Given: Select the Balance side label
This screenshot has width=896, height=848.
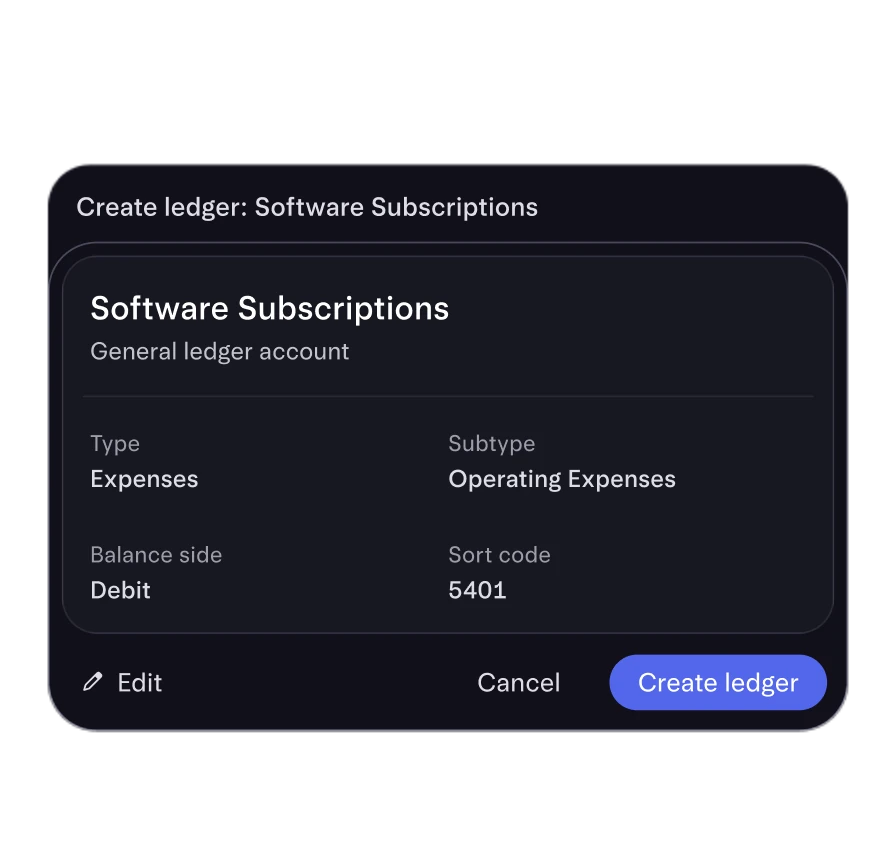Looking at the screenshot, I should [x=156, y=555].
